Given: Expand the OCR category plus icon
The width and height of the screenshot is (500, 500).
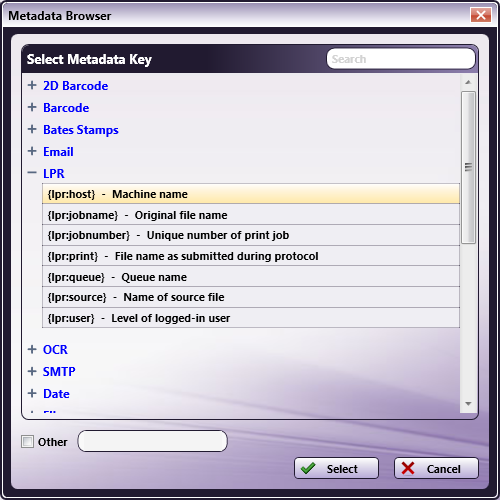Looking at the screenshot, I should pyautogui.click(x=32, y=349).
